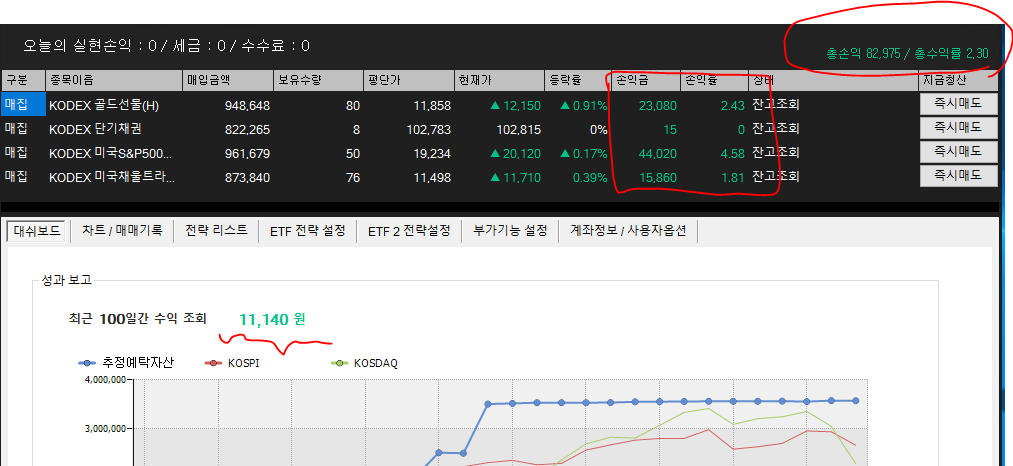Click the 성과 보고 group title

(x=67, y=281)
